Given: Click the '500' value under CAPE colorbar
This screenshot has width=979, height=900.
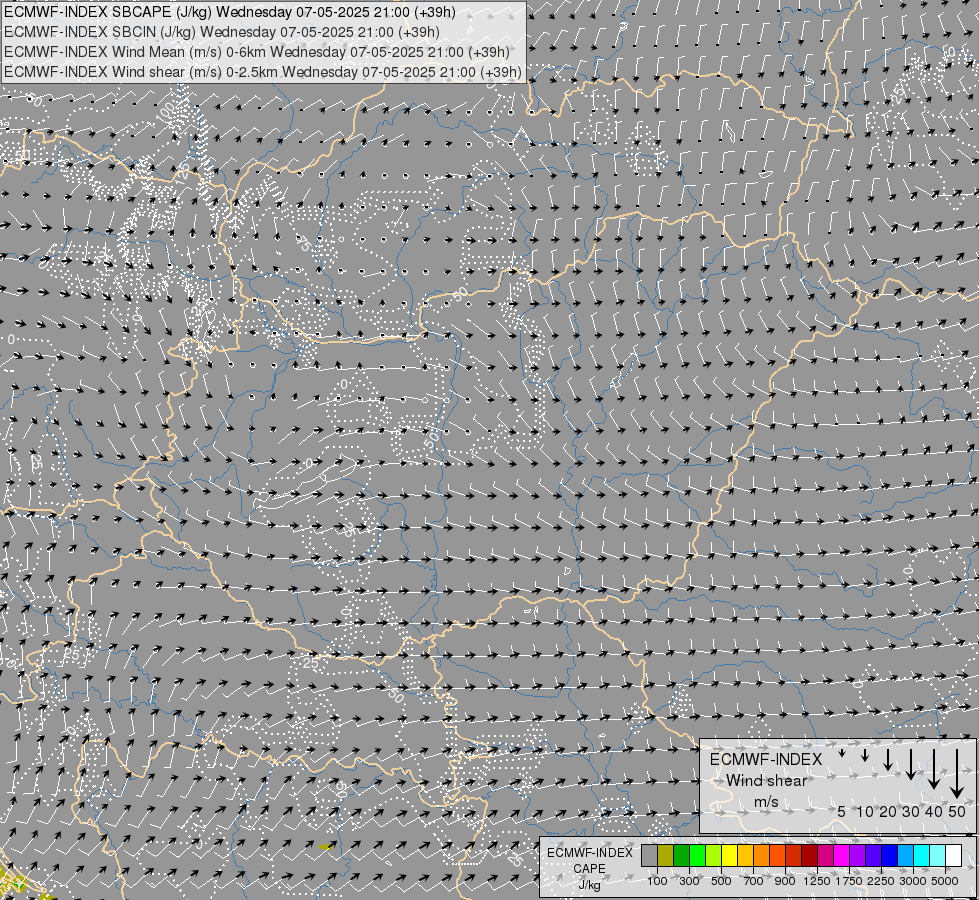Looking at the screenshot, I should coord(721,881).
